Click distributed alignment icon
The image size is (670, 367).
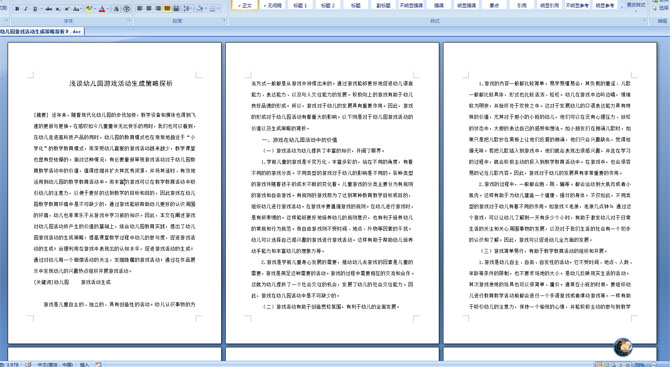pyautogui.click(x=176, y=8)
